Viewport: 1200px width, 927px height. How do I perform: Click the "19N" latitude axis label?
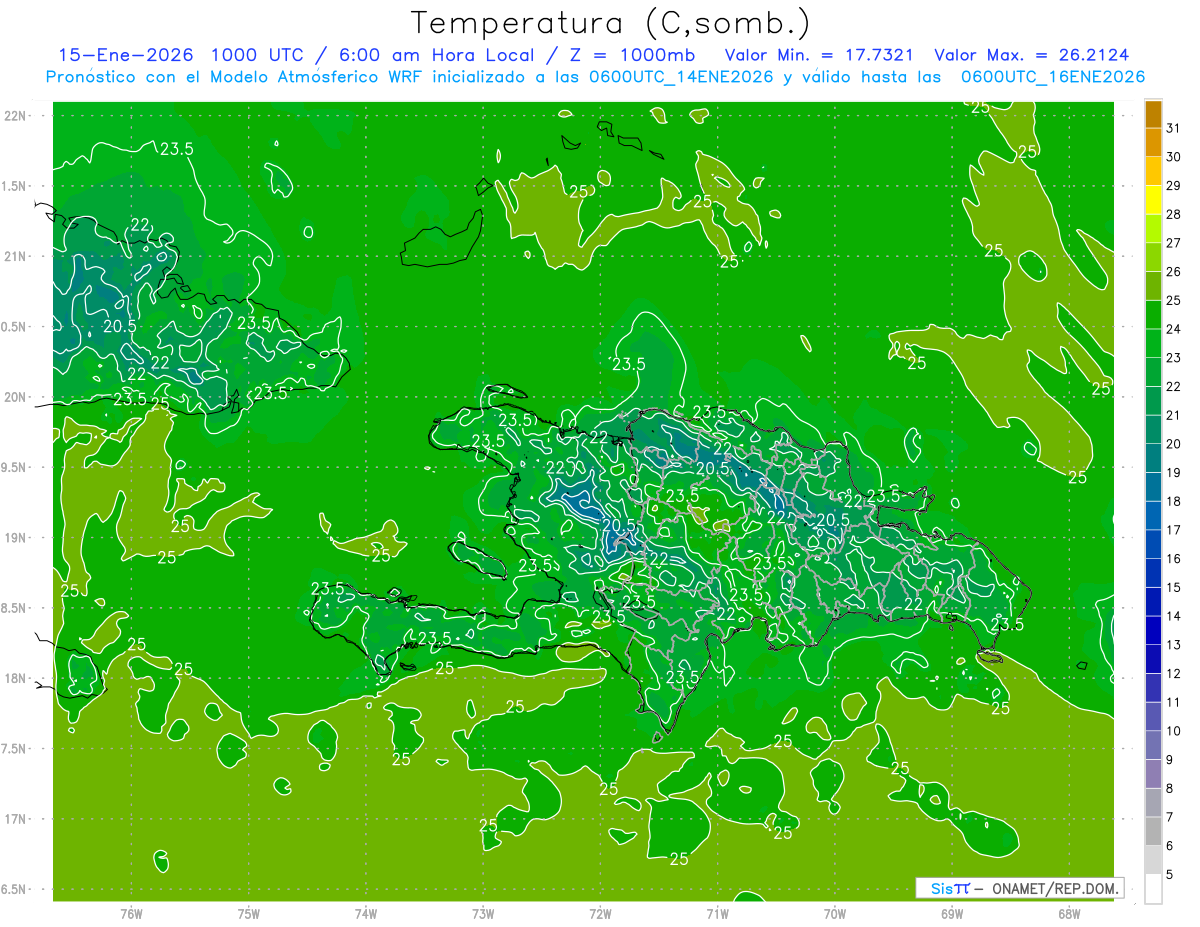(x=17, y=538)
